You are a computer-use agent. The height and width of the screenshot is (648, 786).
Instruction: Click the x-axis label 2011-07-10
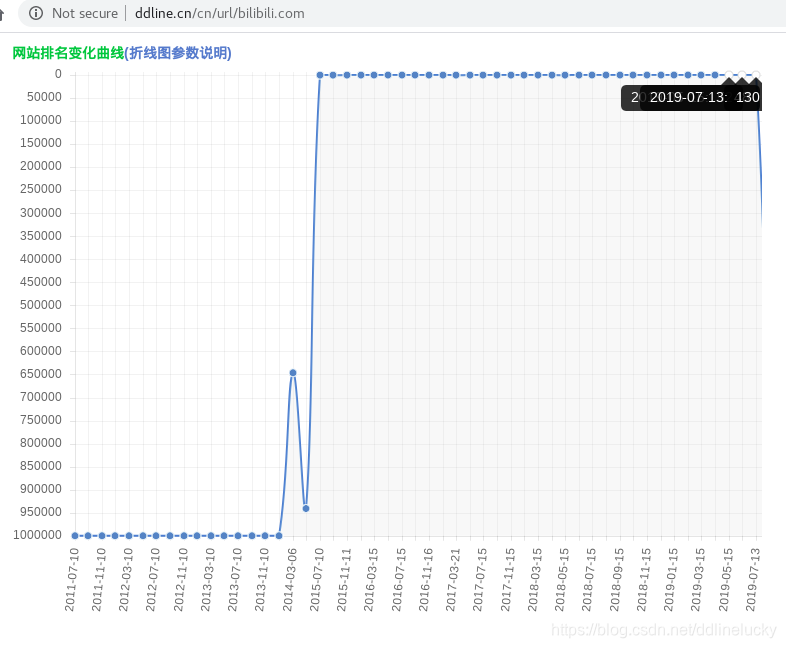coord(72,580)
